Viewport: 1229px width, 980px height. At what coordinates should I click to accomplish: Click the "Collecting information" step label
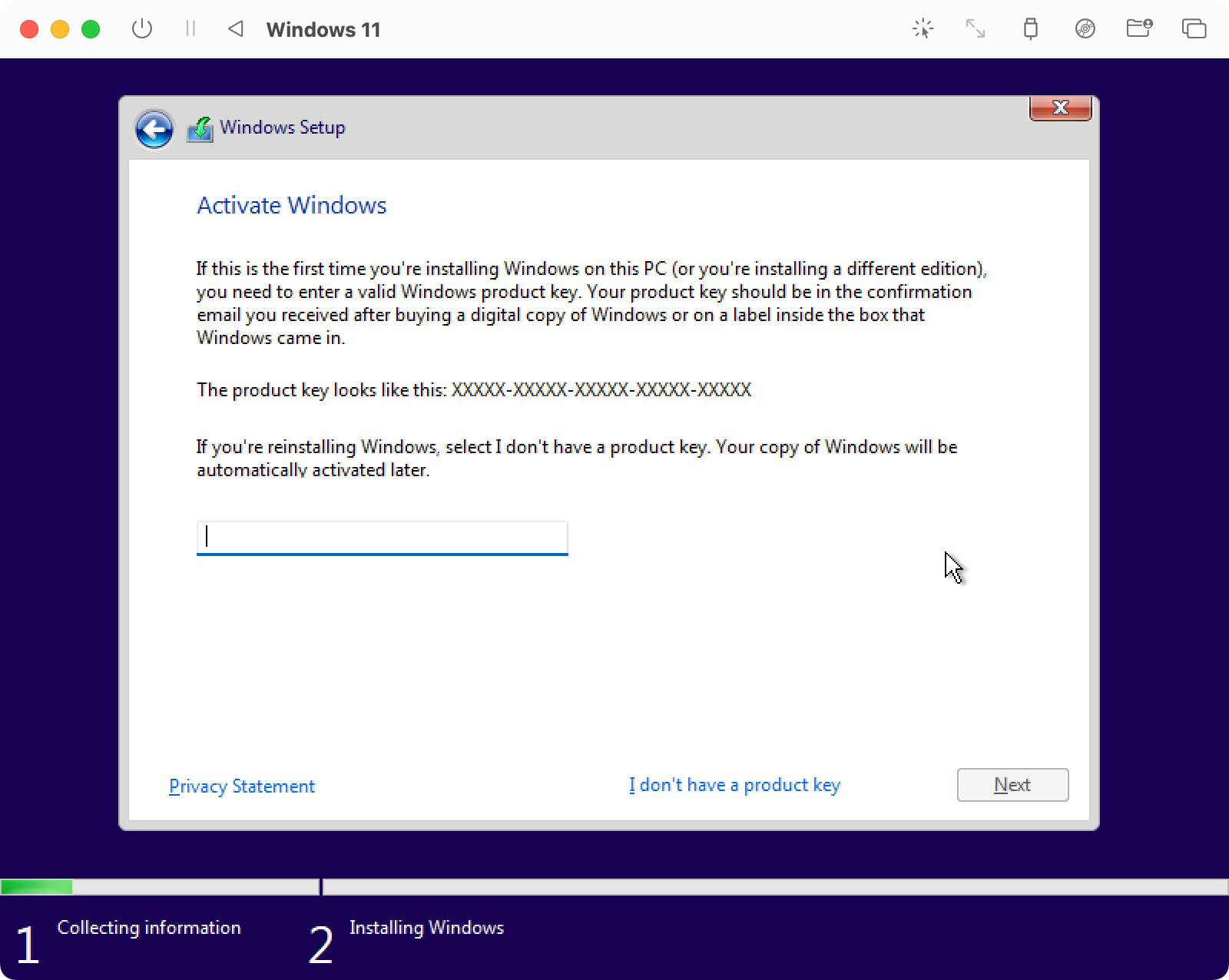click(x=149, y=928)
